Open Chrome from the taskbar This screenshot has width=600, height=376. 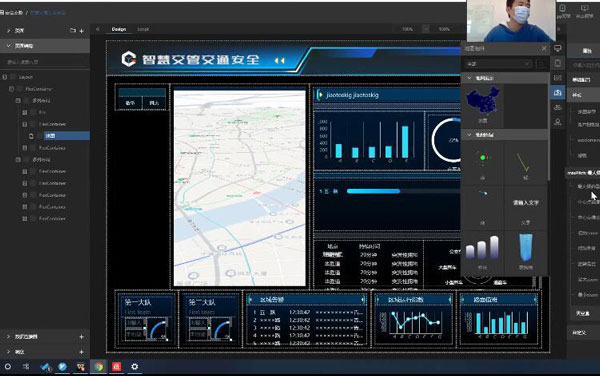coord(99,366)
